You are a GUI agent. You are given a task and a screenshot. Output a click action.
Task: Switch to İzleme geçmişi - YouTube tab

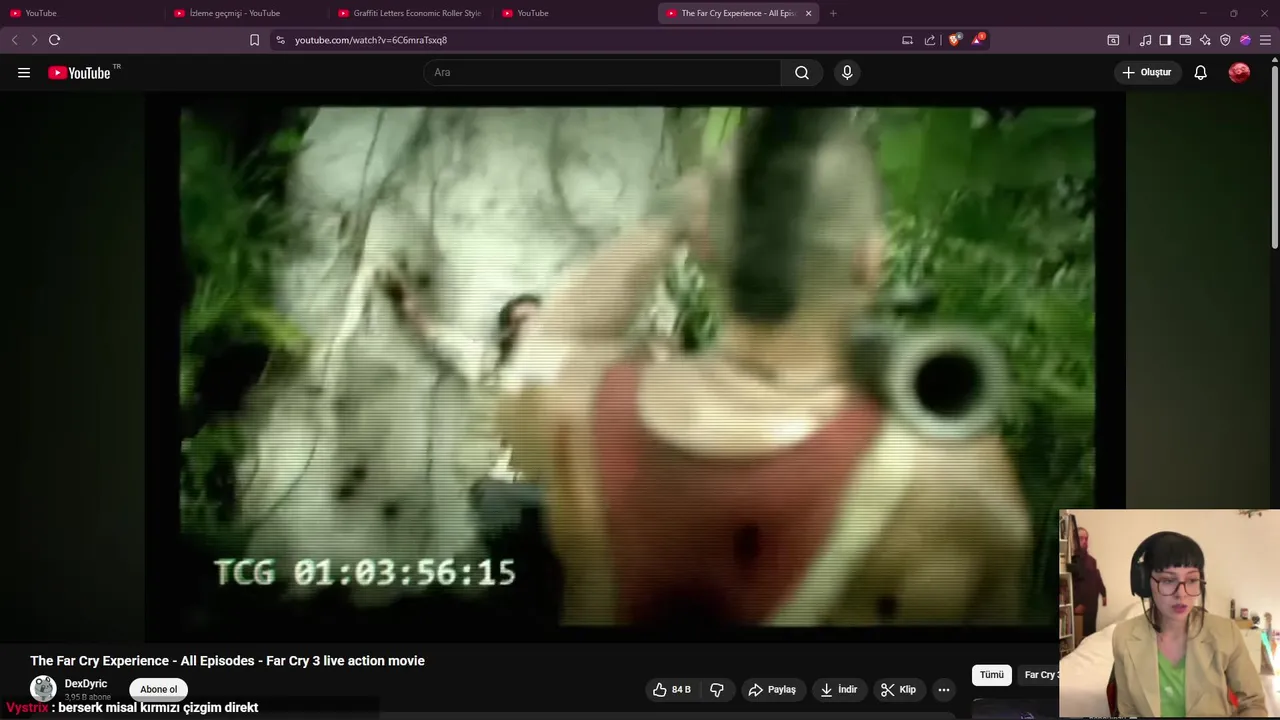(245, 13)
